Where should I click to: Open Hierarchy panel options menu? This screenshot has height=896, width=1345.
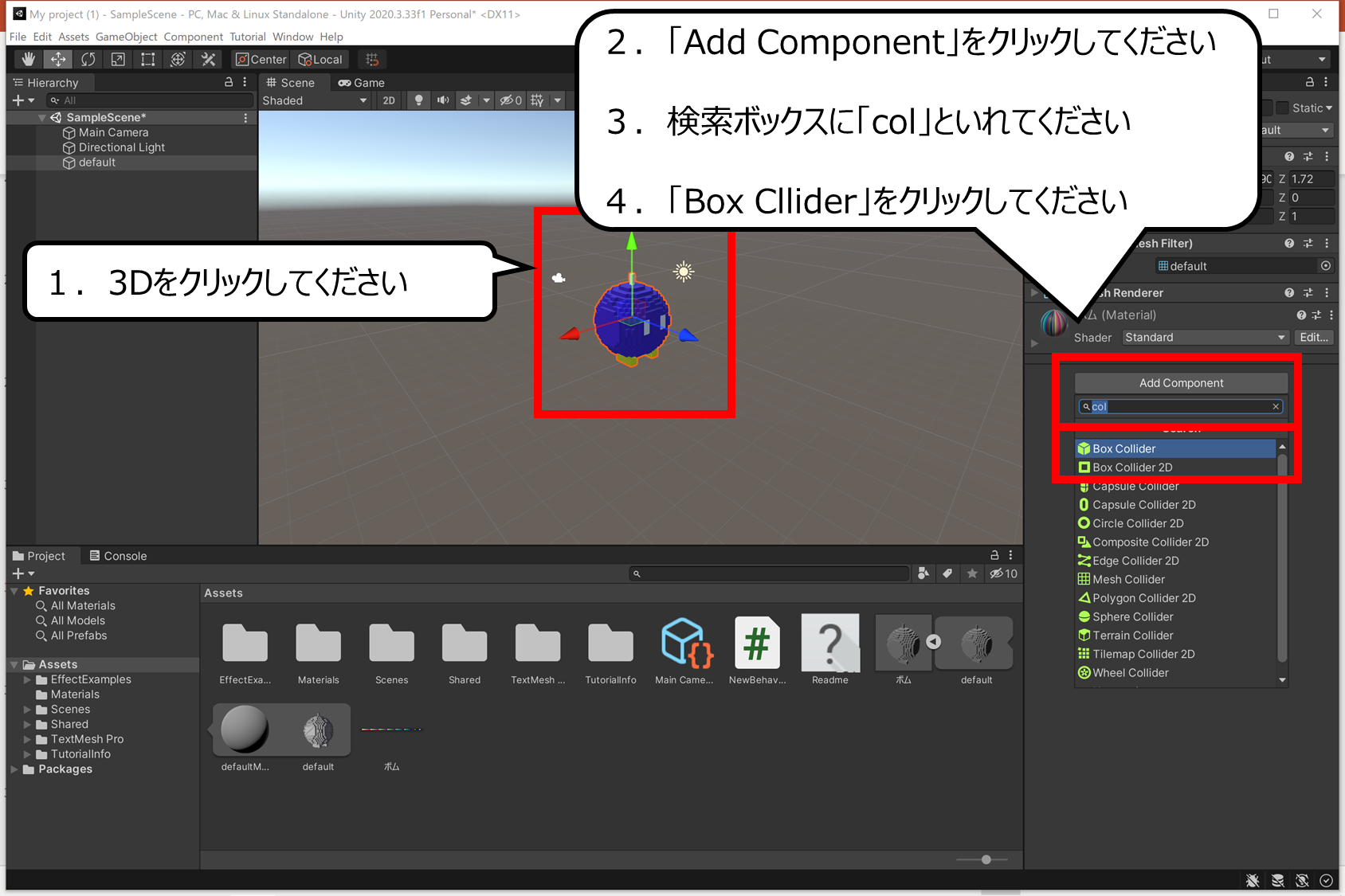tap(245, 82)
